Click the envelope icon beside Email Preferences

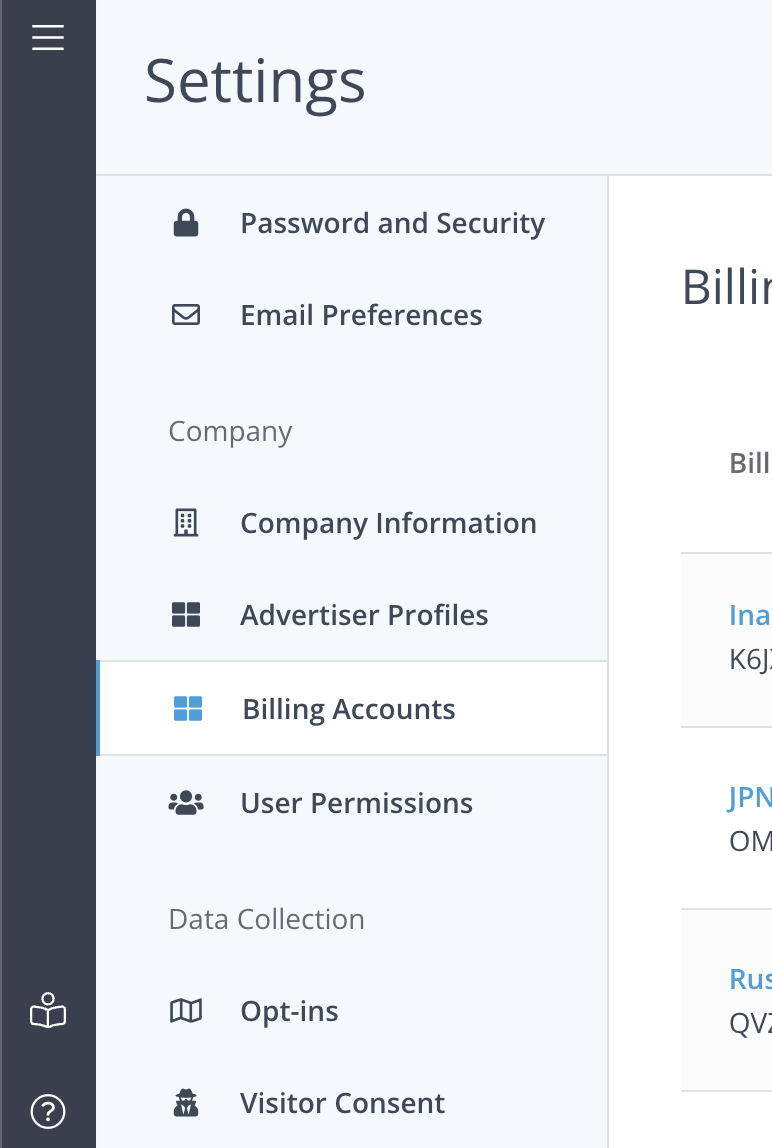coord(186,315)
